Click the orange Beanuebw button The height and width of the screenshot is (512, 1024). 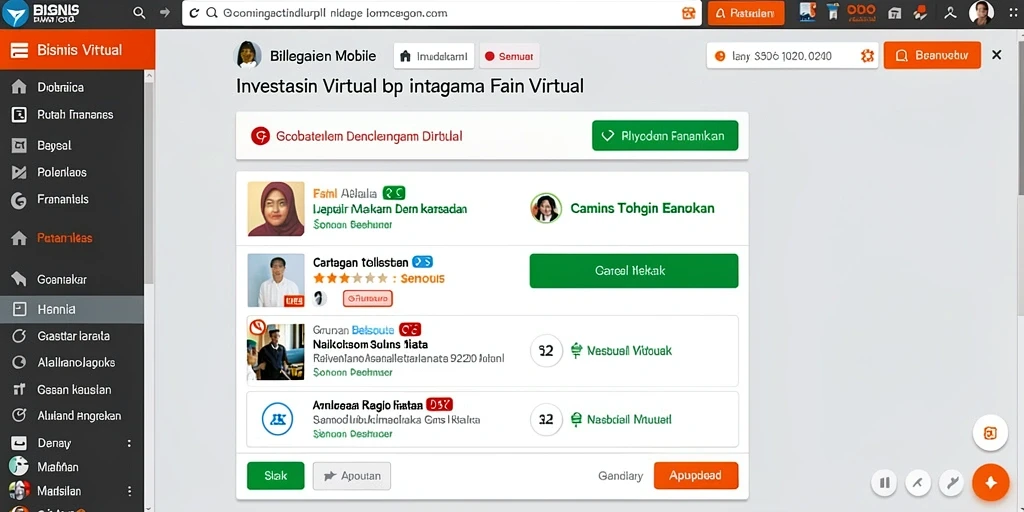932,56
